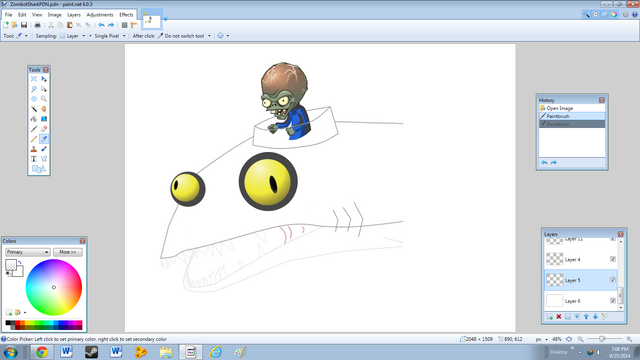The height and width of the screenshot is (360, 640).
Task: Select the Paint Bucket tool
Action: (34, 119)
